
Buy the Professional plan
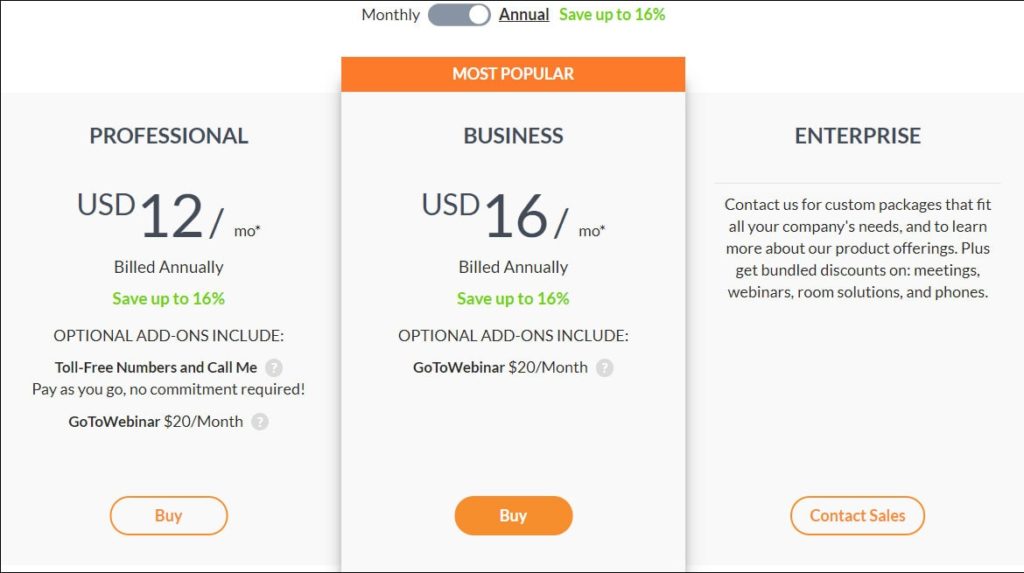click(x=168, y=516)
